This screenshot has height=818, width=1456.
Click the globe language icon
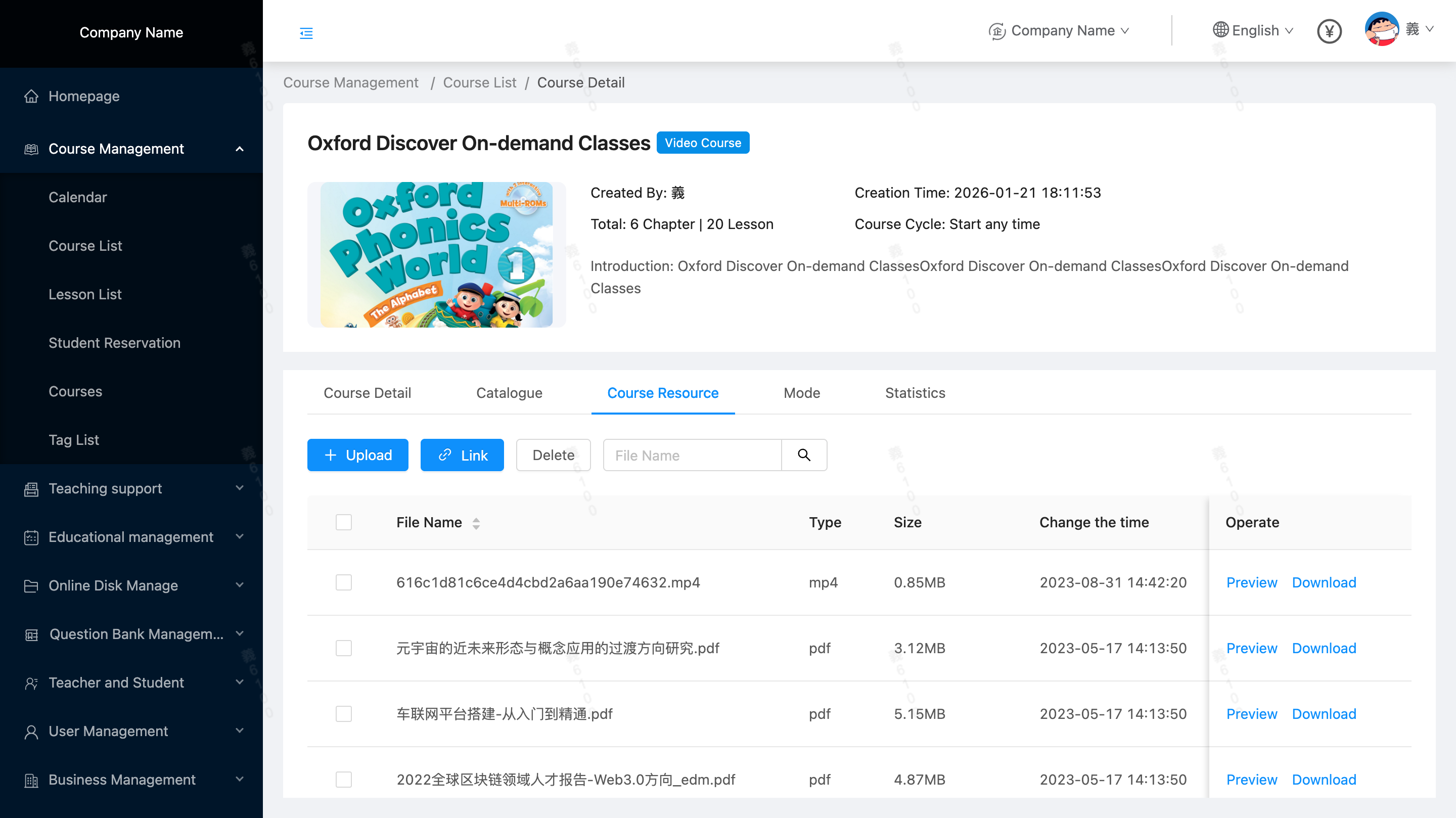(x=1220, y=30)
